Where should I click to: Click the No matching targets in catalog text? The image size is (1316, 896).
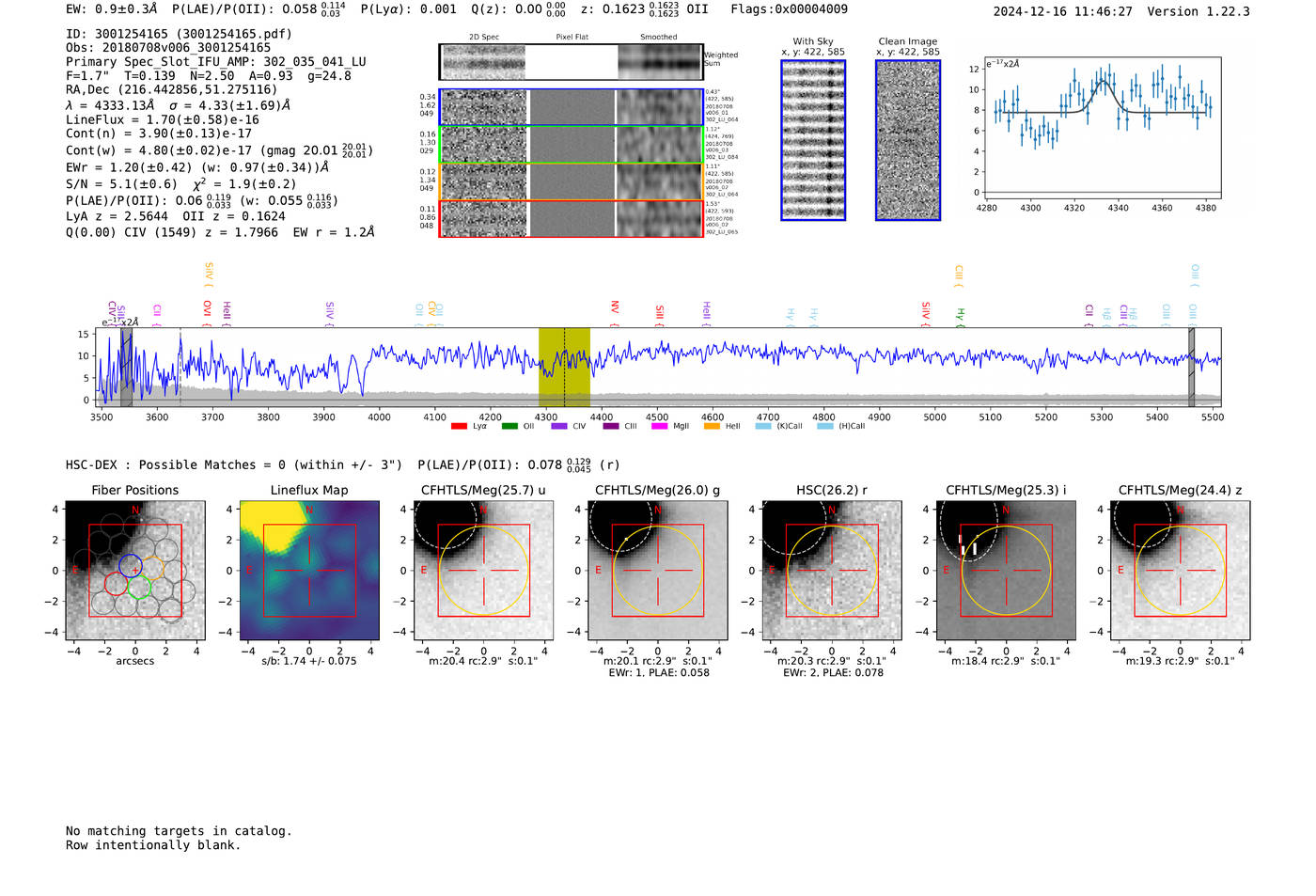[x=179, y=831]
